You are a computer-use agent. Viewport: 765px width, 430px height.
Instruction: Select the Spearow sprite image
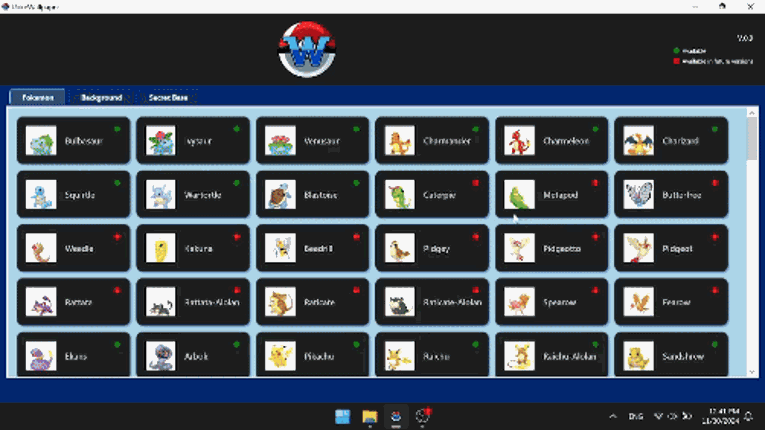point(519,302)
